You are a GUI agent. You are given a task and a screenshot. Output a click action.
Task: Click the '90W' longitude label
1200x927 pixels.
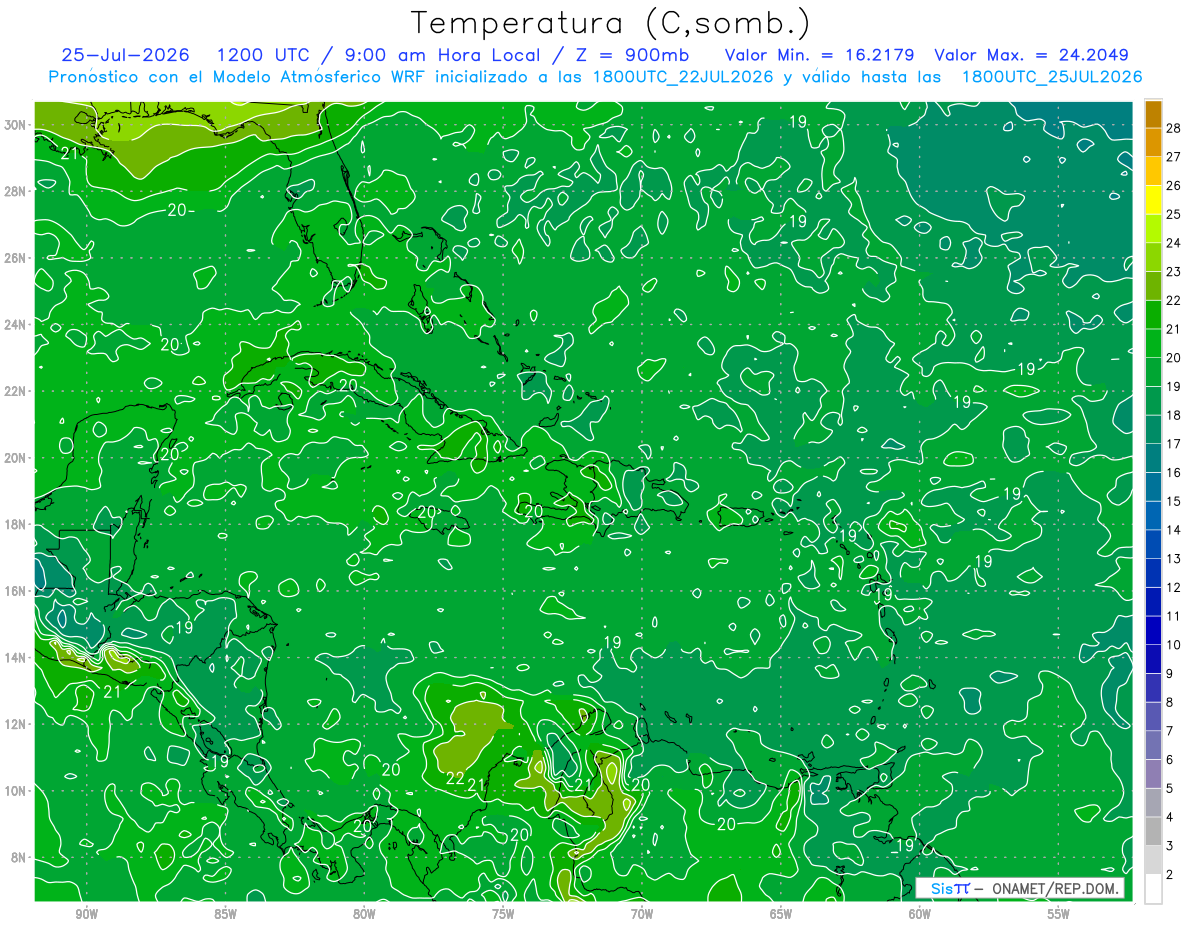point(86,914)
